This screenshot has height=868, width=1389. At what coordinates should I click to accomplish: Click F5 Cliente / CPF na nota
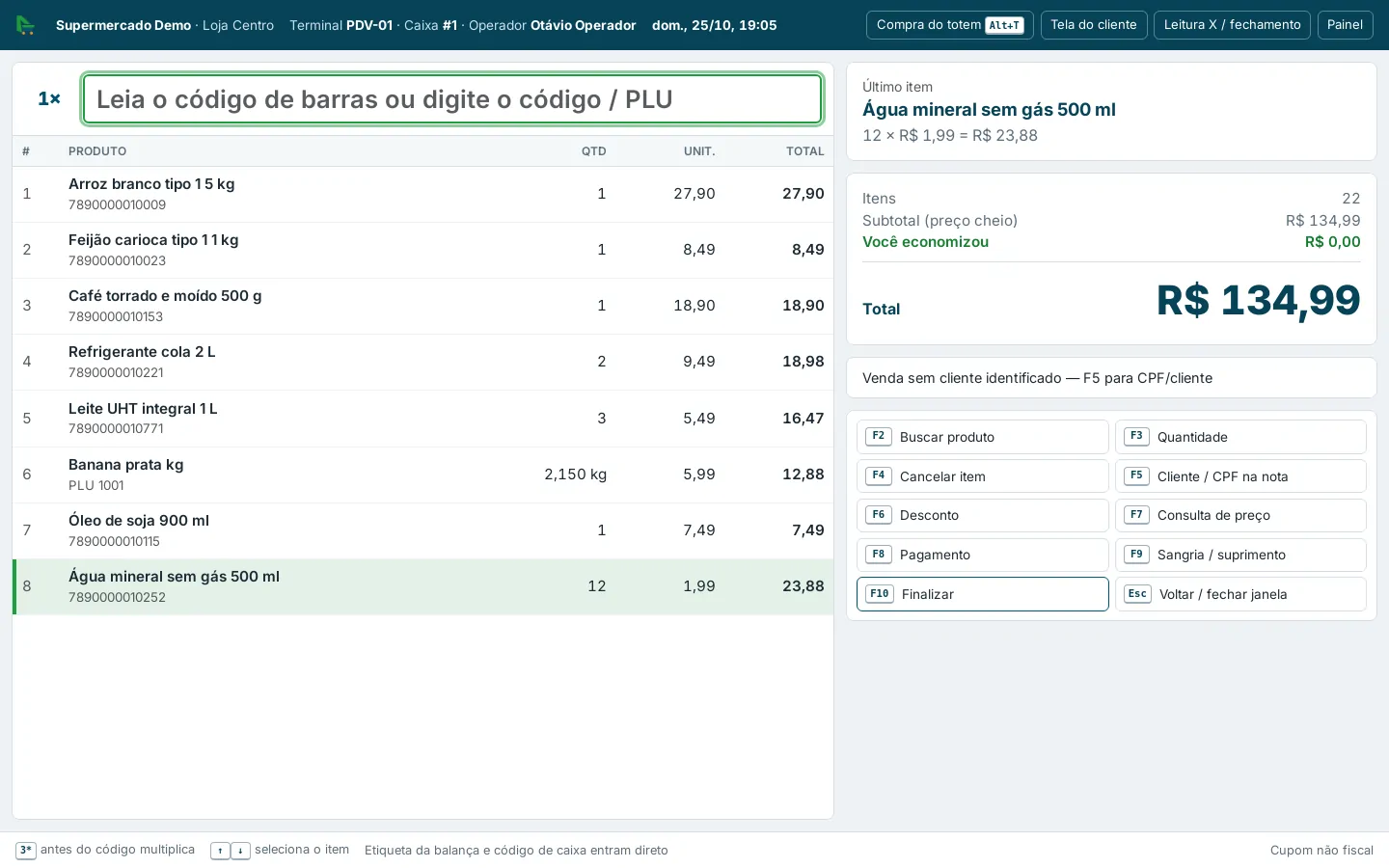point(1240,476)
